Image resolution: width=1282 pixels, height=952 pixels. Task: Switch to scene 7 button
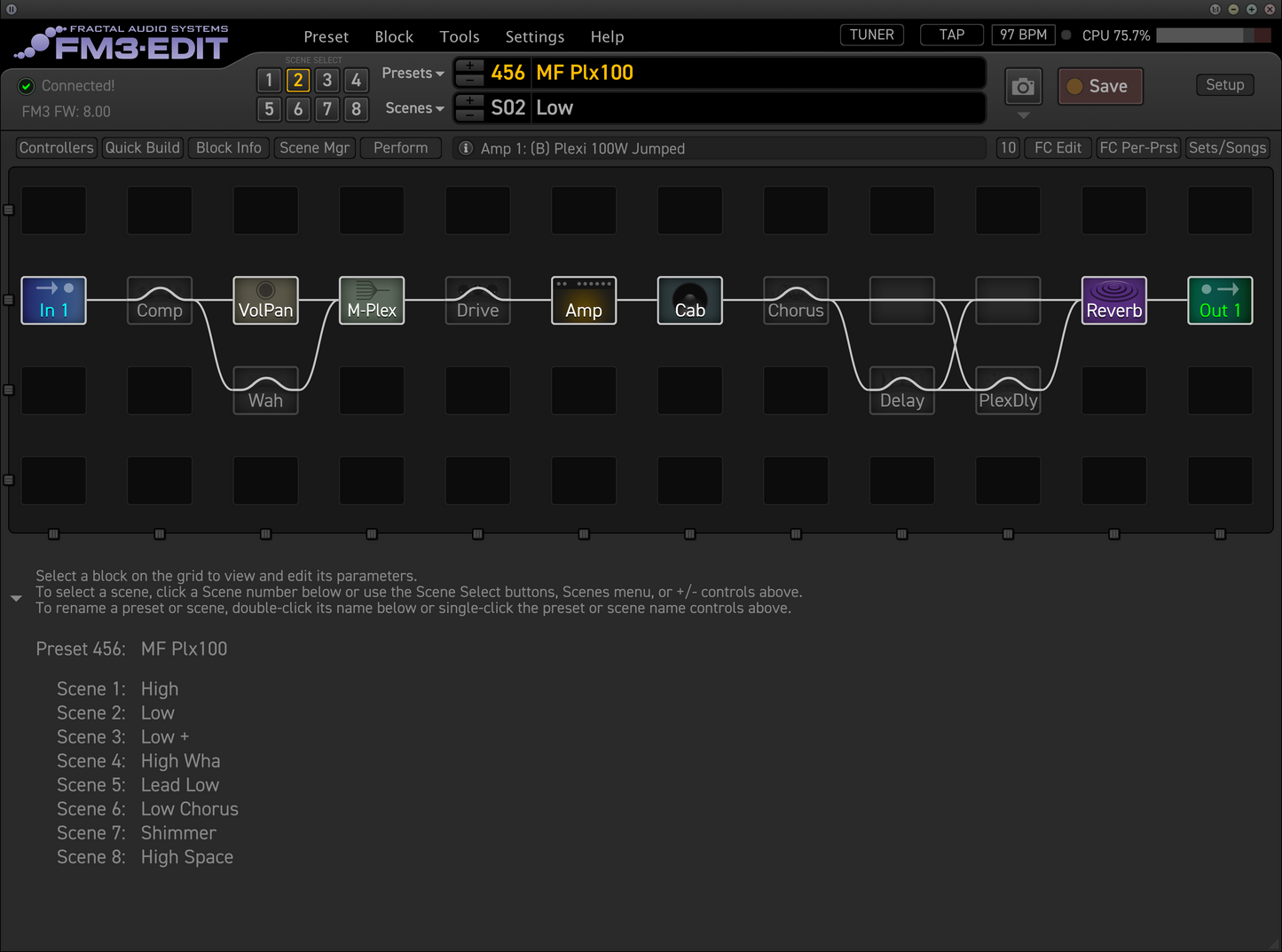(327, 109)
